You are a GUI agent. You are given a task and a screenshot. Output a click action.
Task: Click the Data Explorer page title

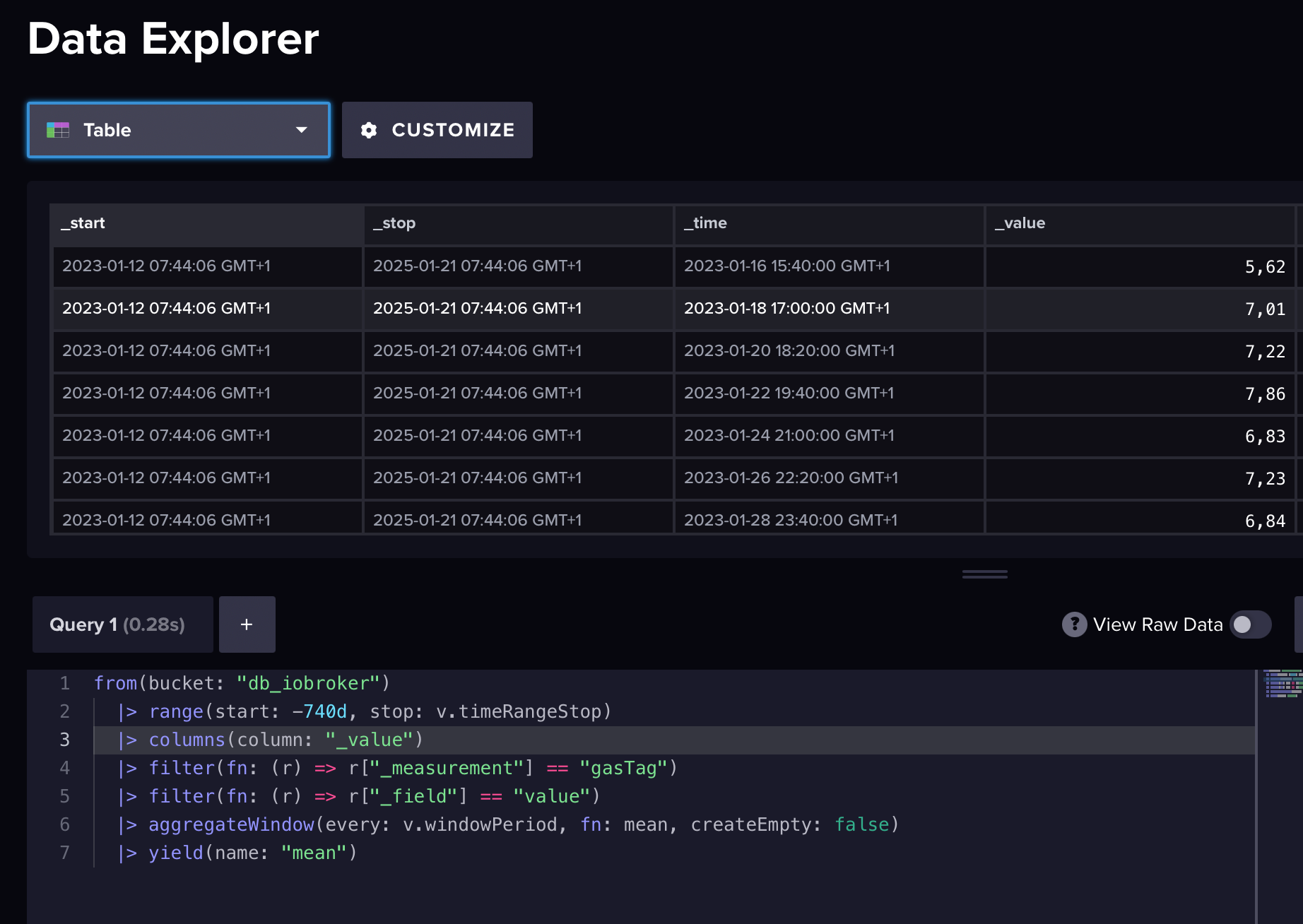(173, 39)
